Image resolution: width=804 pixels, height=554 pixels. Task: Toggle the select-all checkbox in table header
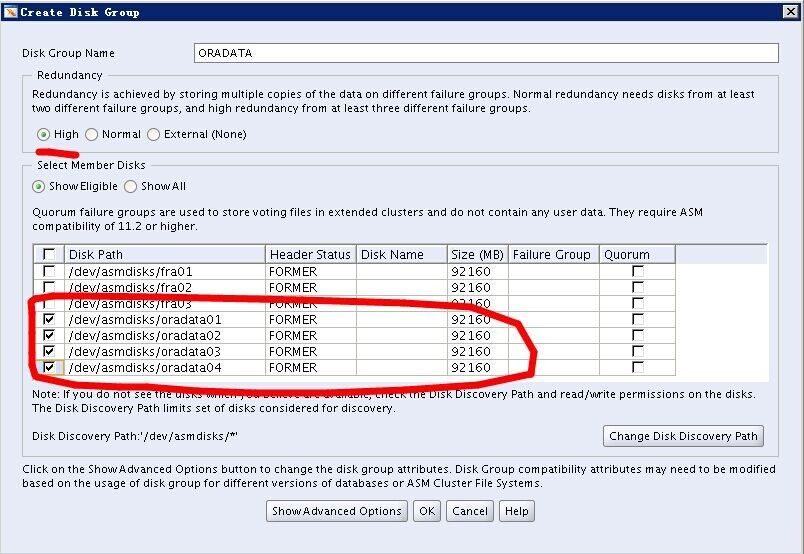(x=49, y=255)
